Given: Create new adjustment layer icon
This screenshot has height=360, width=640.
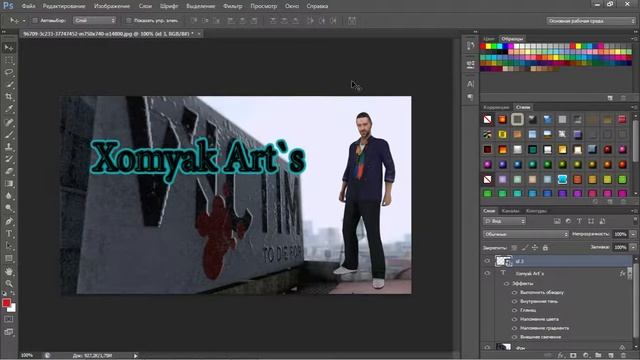Looking at the screenshot, I should coord(586,356).
